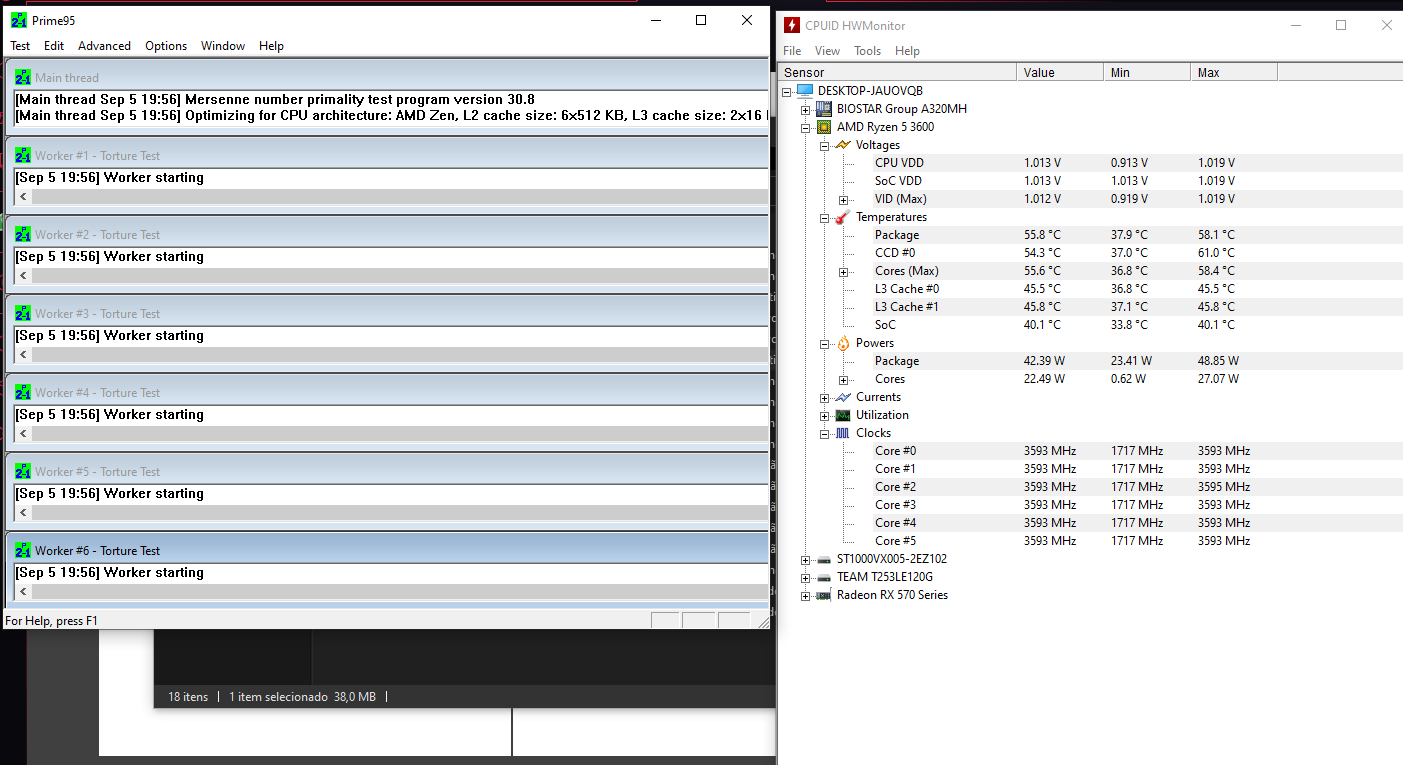Expand the Cores (Max) temperature entry
The height and width of the screenshot is (765, 1403).
click(844, 271)
